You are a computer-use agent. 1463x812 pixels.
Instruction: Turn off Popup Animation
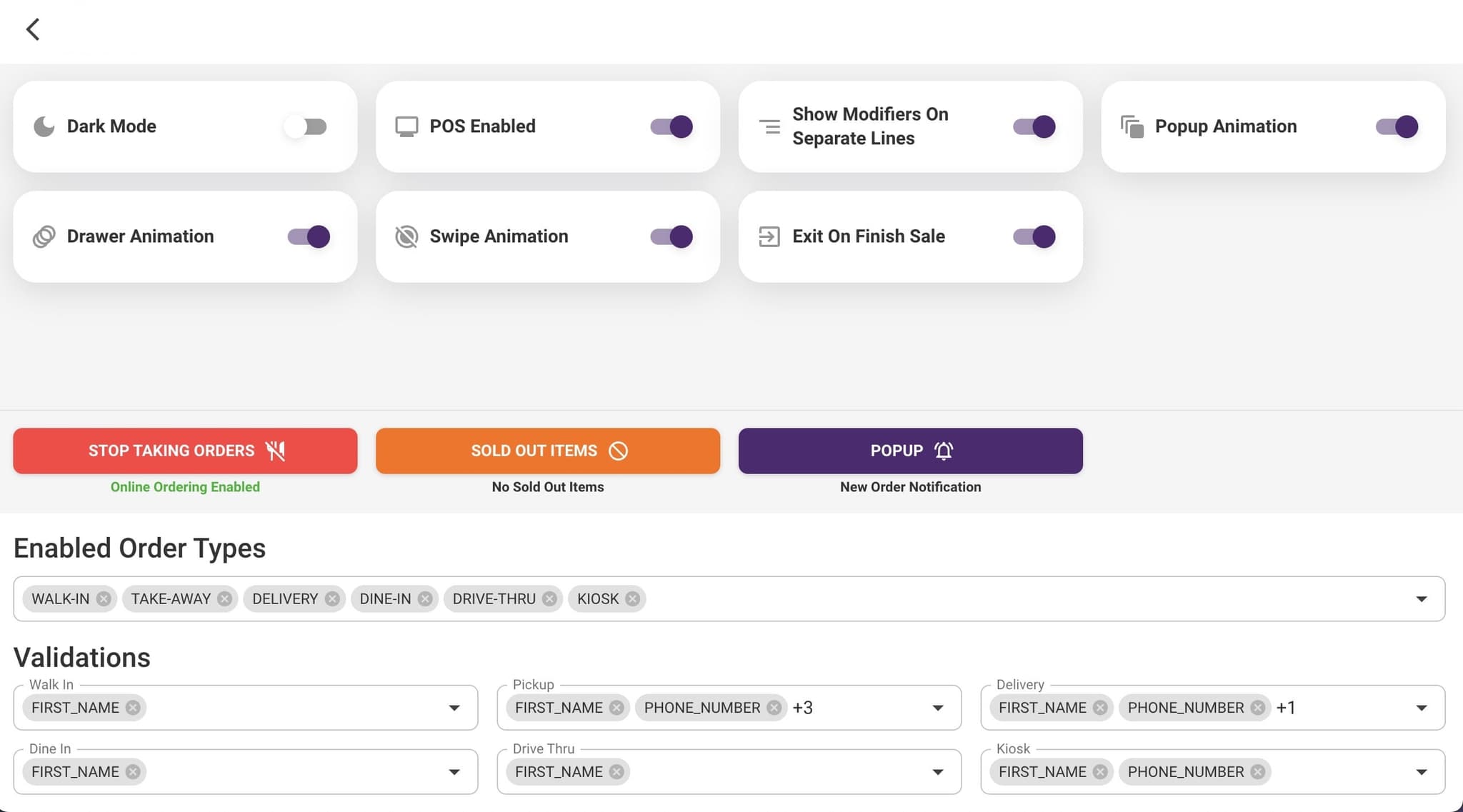coord(1397,126)
